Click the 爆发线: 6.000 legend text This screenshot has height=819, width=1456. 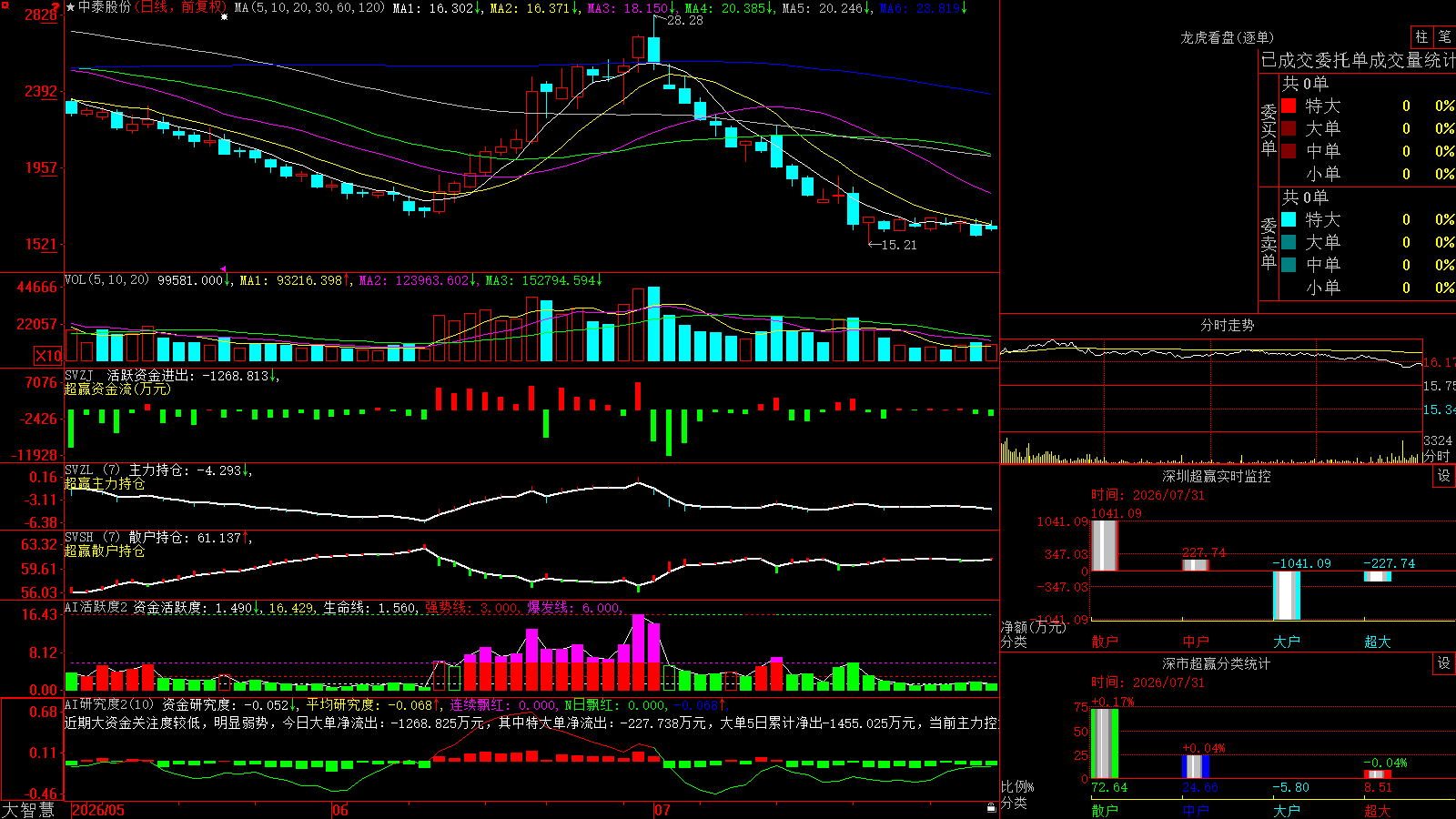[575, 608]
